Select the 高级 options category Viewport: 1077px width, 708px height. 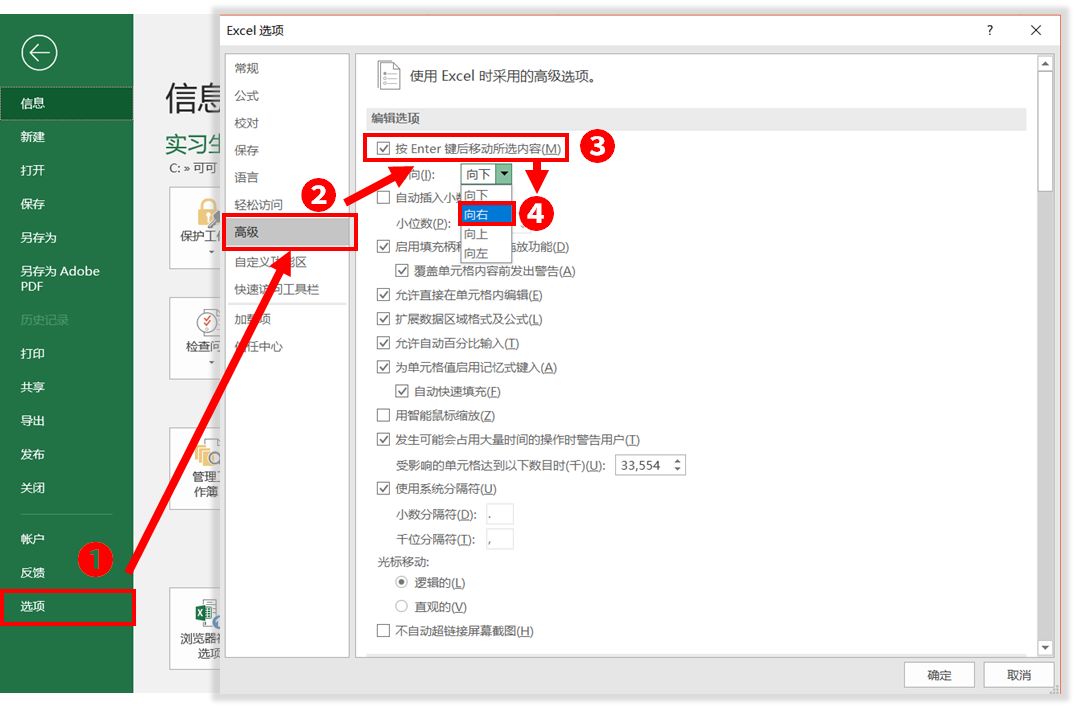[287, 232]
